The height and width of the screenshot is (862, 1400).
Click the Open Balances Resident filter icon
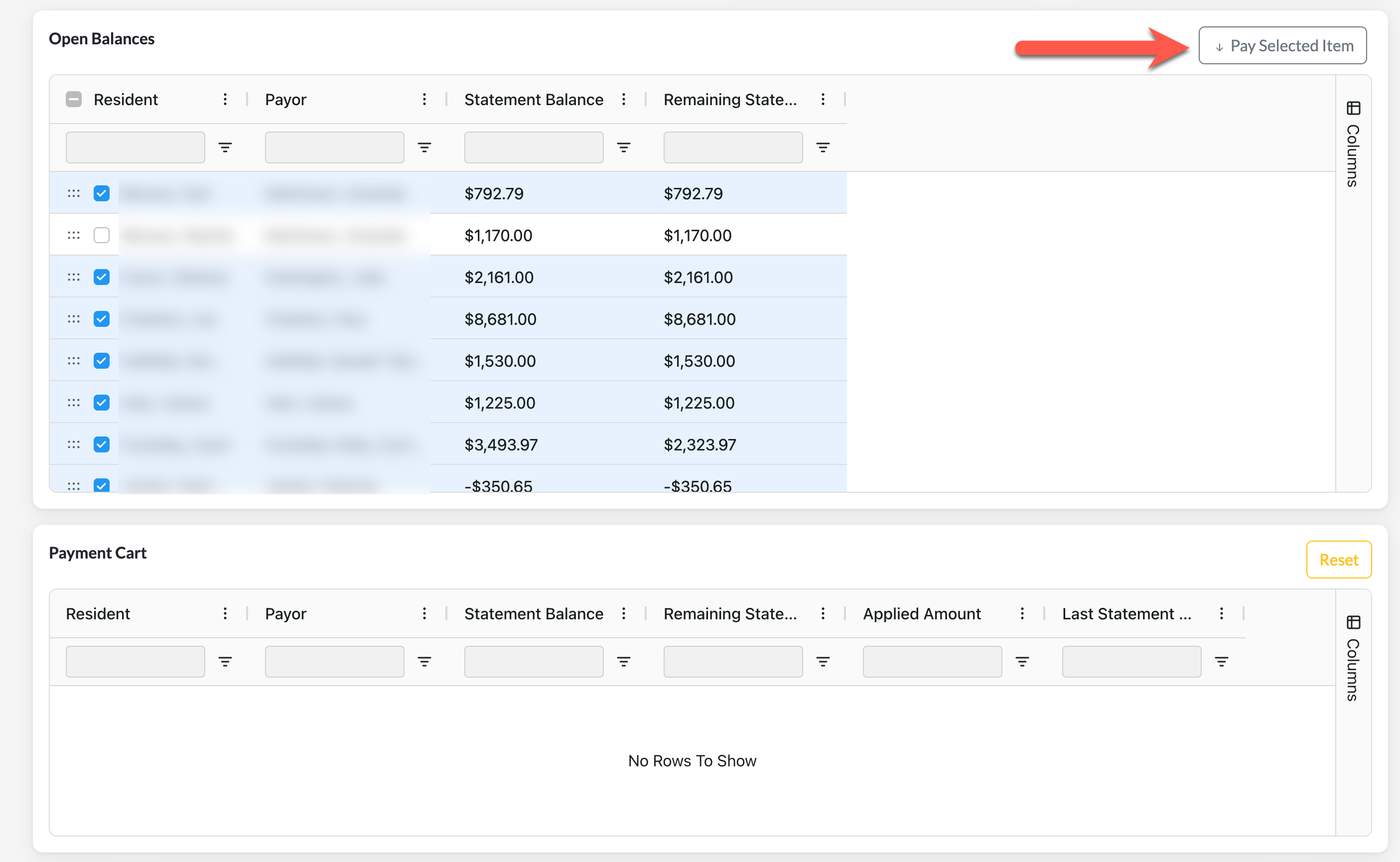[x=225, y=147]
